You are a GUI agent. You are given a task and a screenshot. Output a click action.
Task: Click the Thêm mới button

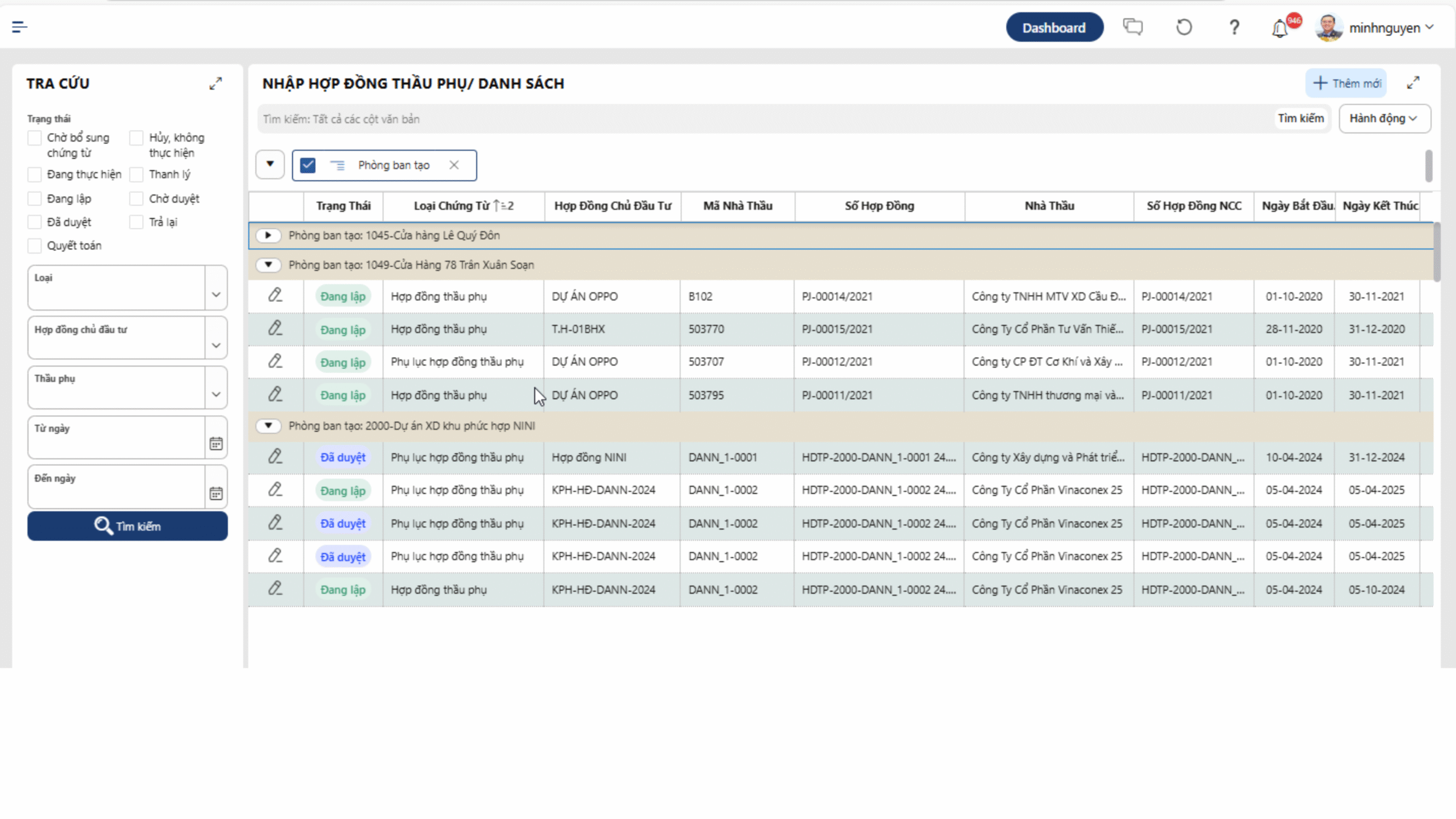[x=1346, y=84]
